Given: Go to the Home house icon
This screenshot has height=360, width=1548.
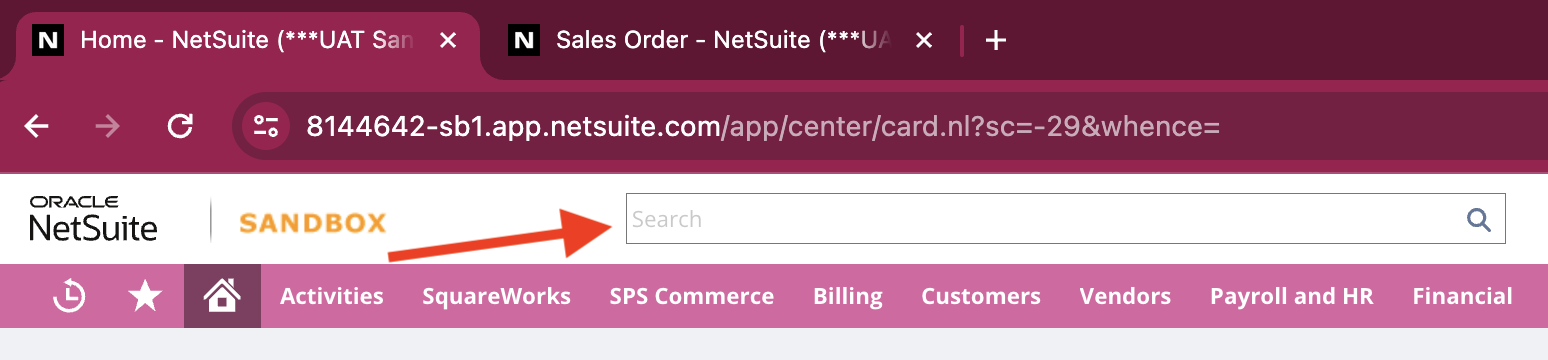Looking at the screenshot, I should pyautogui.click(x=222, y=296).
